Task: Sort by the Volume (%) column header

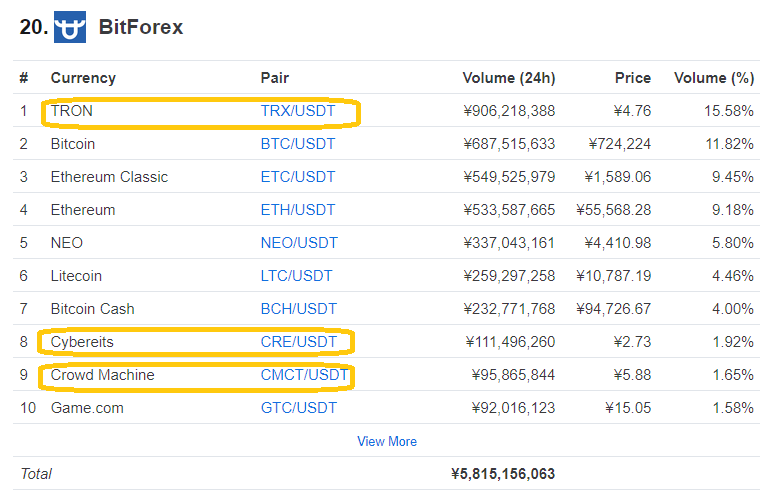Action: pyautogui.click(x=713, y=78)
